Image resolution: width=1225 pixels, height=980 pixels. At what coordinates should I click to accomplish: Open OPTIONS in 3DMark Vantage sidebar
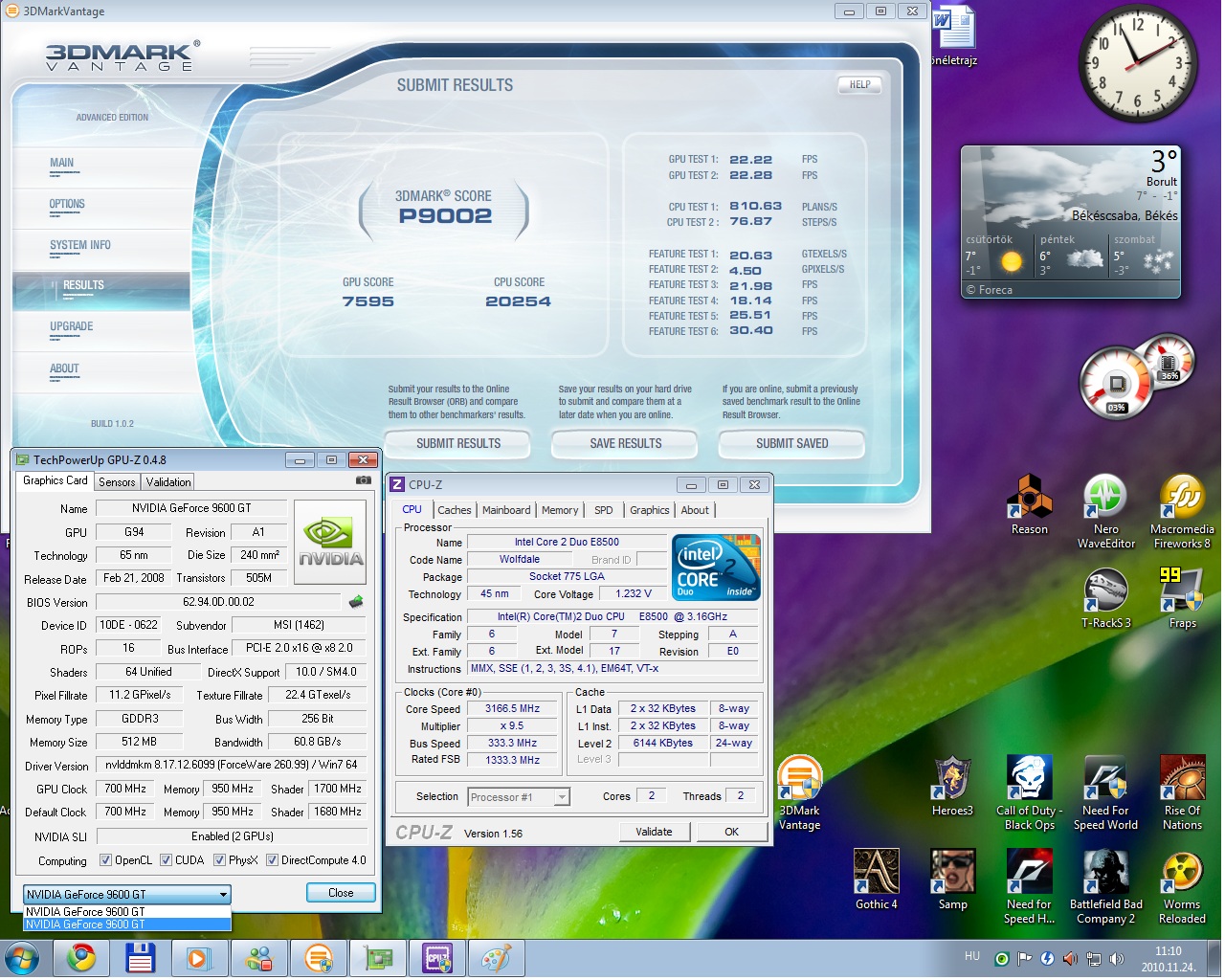(101, 208)
